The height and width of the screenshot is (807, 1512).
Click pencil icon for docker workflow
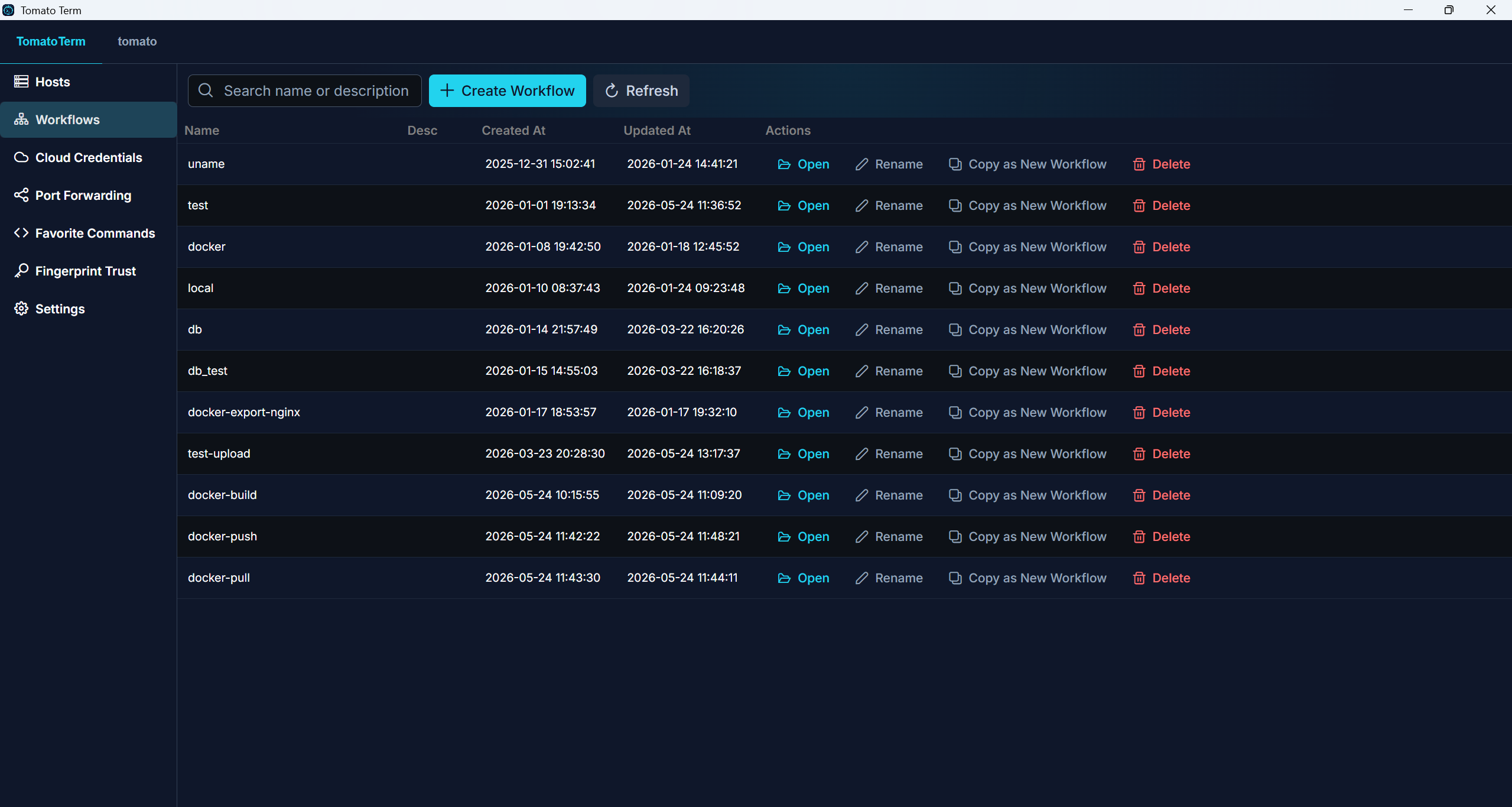(861, 247)
